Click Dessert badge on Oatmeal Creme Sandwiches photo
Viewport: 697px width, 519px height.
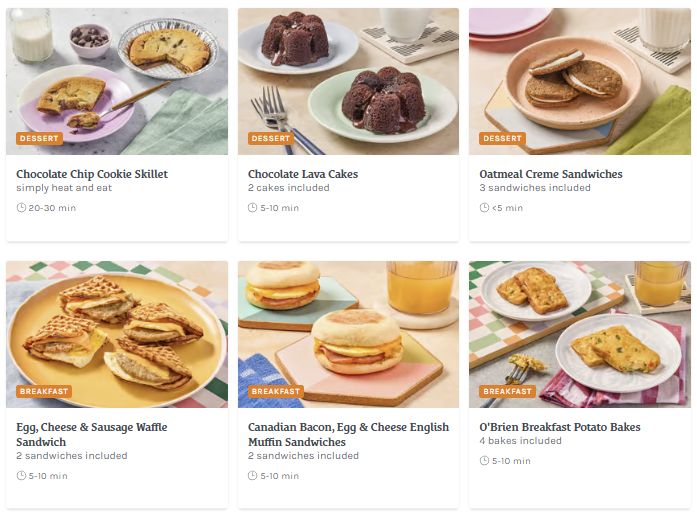coord(502,139)
